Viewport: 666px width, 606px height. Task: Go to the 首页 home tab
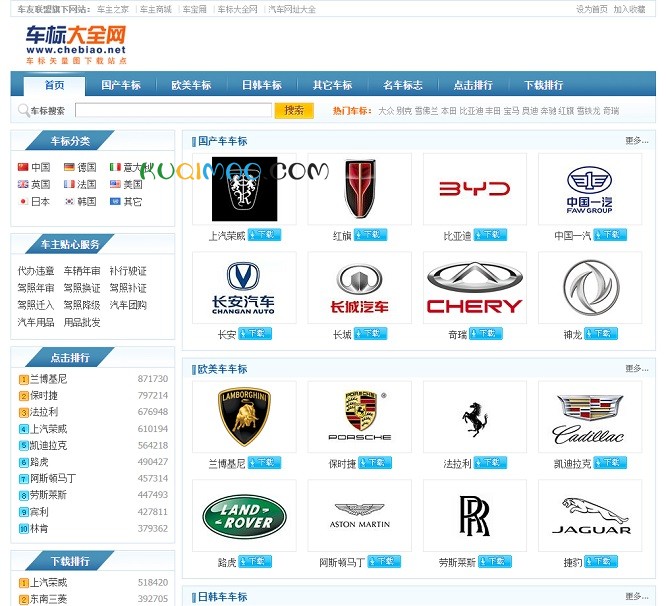click(54, 86)
